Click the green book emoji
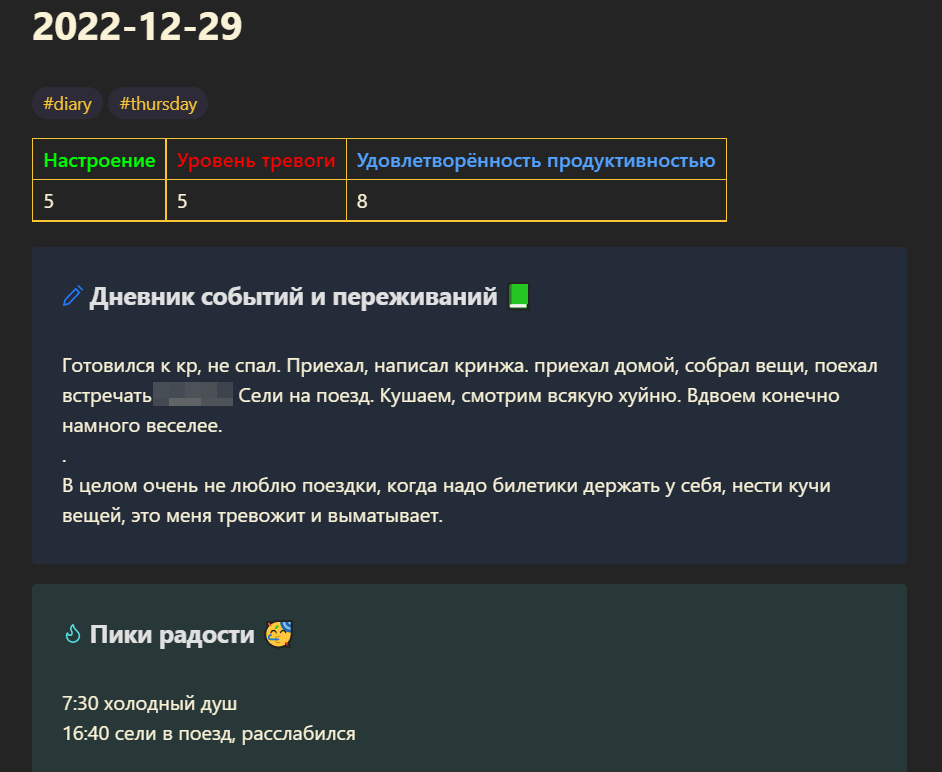 click(518, 296)
